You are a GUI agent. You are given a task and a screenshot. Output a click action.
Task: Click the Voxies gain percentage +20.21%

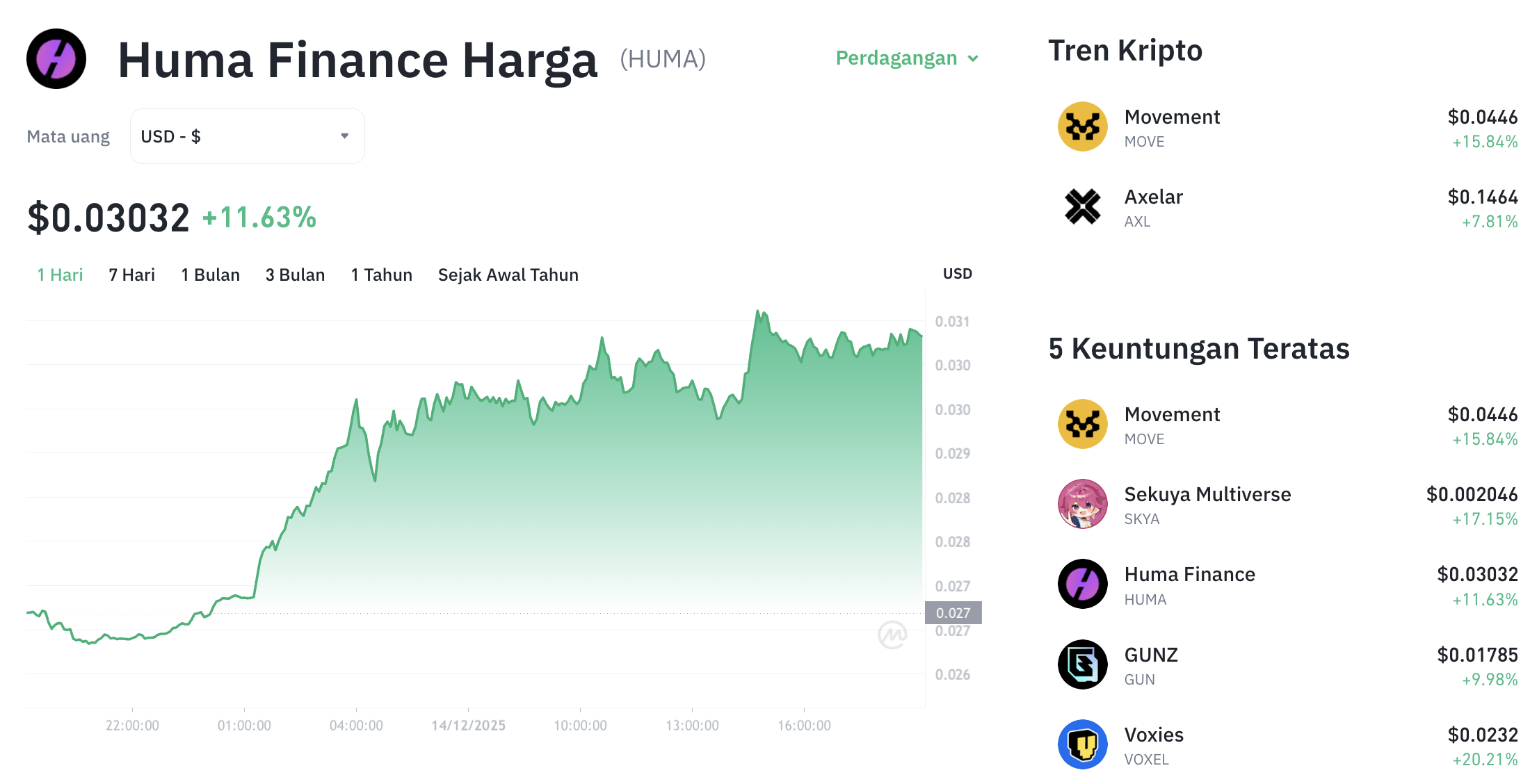(1485, 760)
